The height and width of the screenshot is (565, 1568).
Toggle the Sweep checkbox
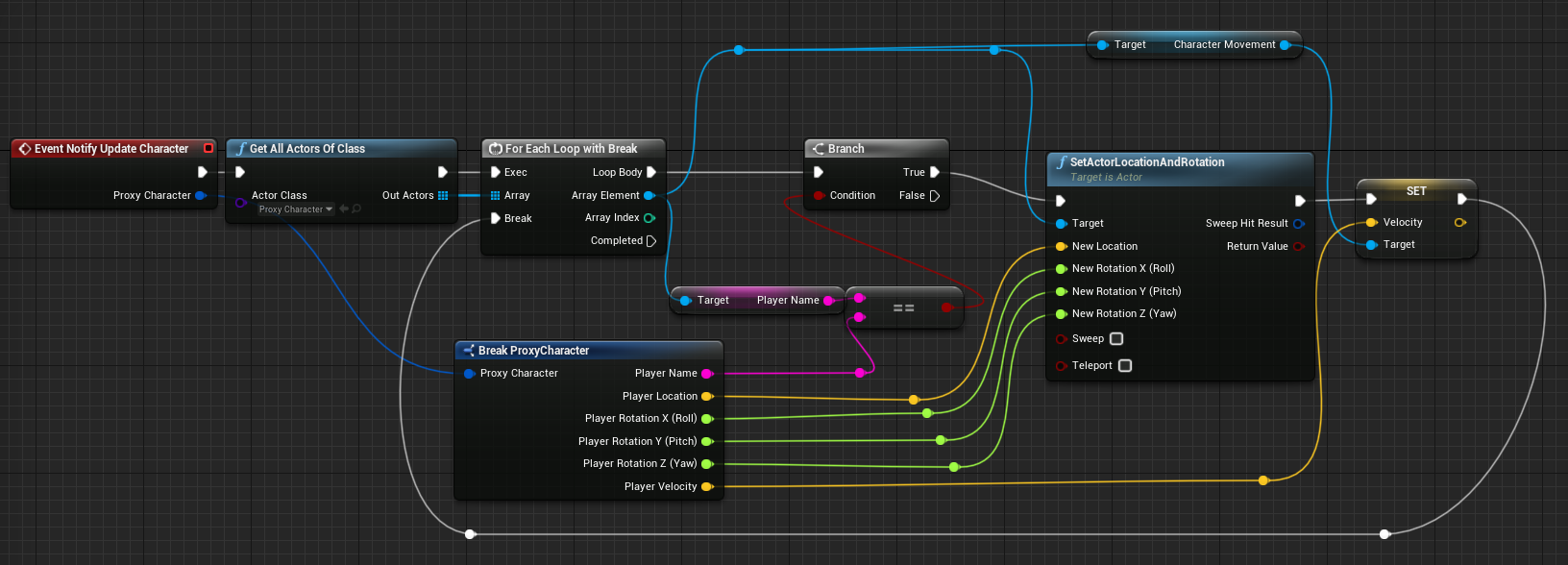tap(1116, 338)
